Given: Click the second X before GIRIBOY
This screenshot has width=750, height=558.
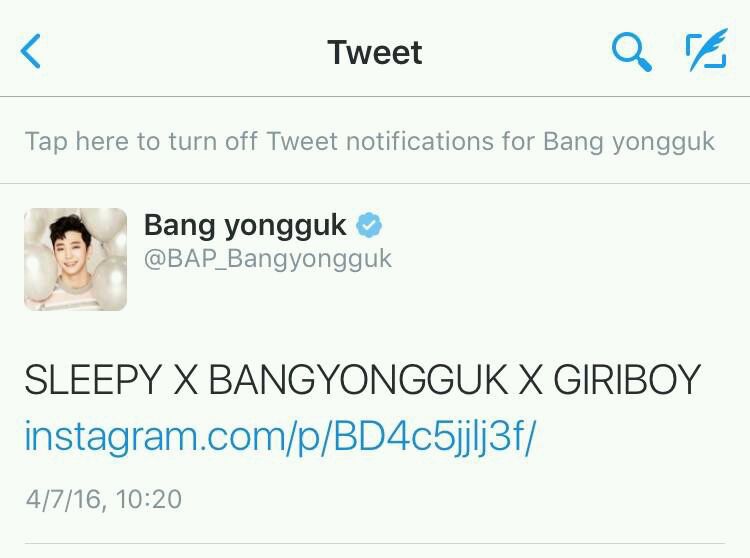Looking at the screenshot, I should pyautogui.click(x=530, y=379).
